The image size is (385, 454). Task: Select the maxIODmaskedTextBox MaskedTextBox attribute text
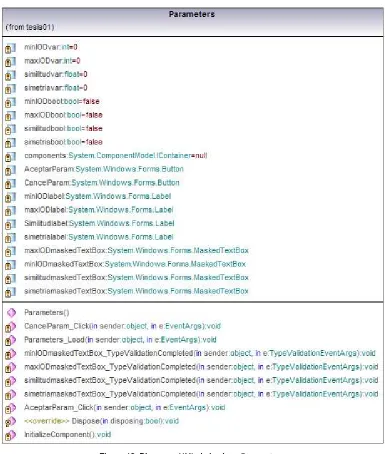136,250
